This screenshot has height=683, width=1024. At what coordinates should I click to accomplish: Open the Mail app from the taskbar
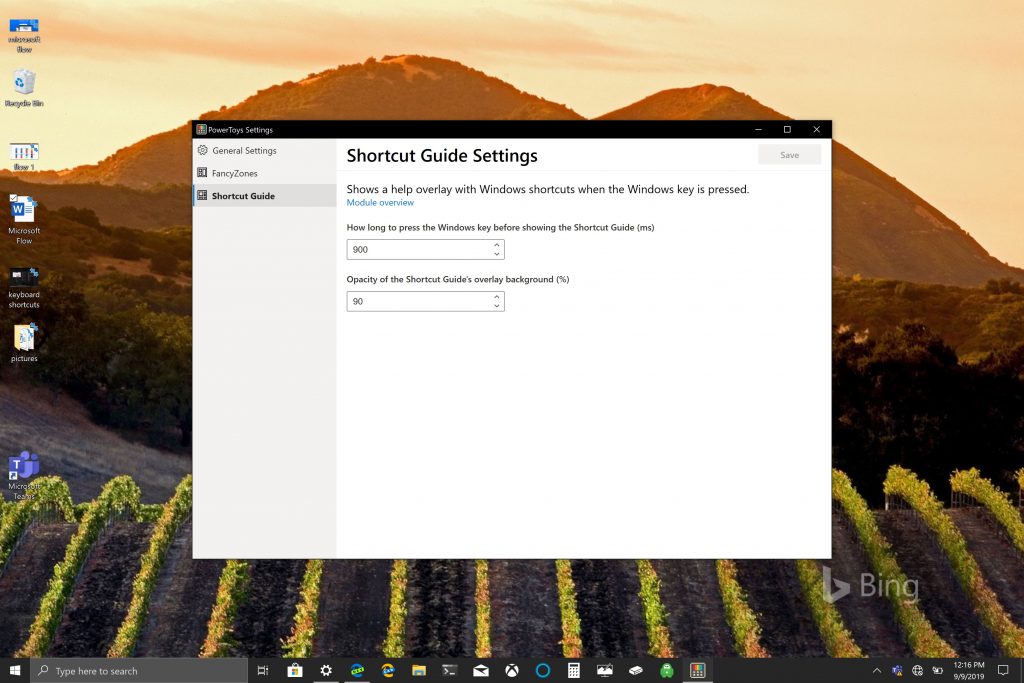point(480,670)
